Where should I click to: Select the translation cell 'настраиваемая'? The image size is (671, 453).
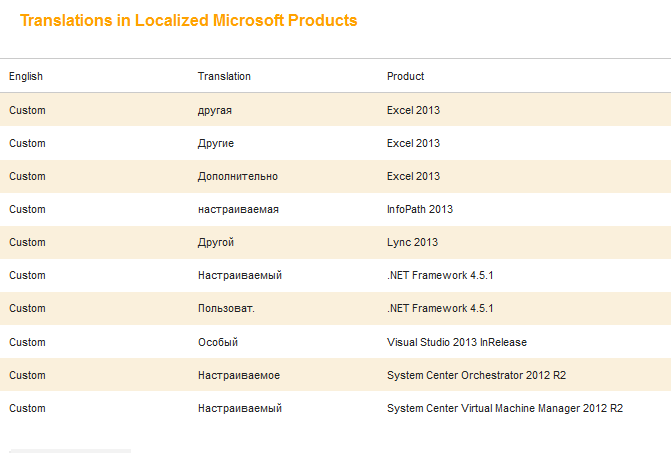pos(238,209)
